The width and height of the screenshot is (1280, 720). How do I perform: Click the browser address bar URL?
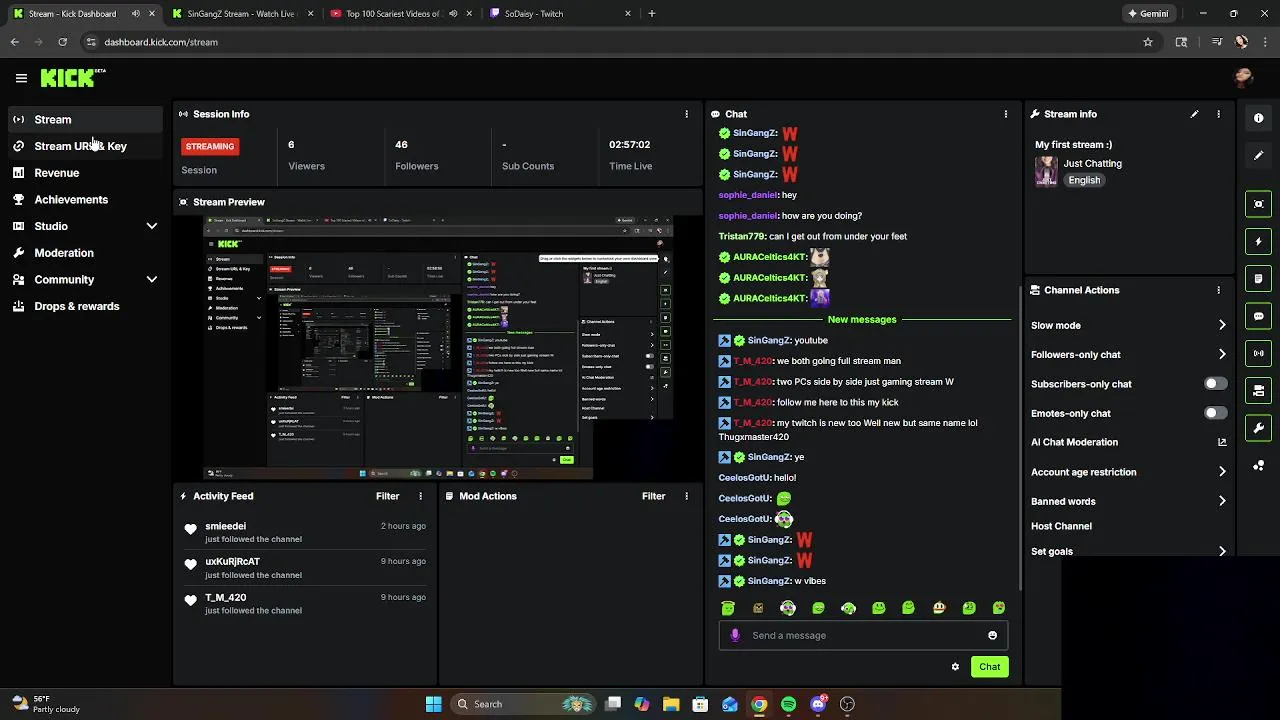[x=161, y=42]
